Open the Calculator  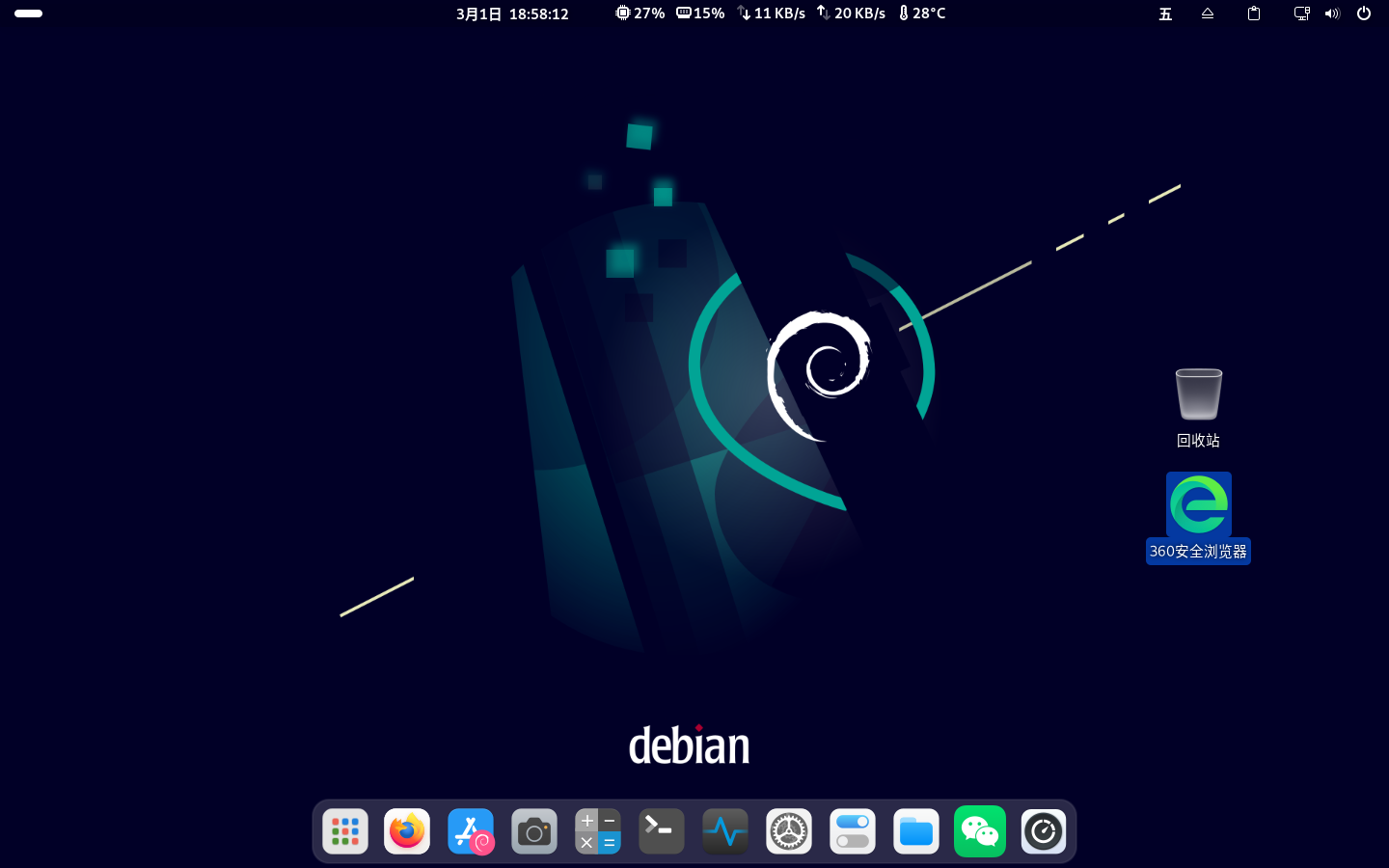(x=597, y=830)
